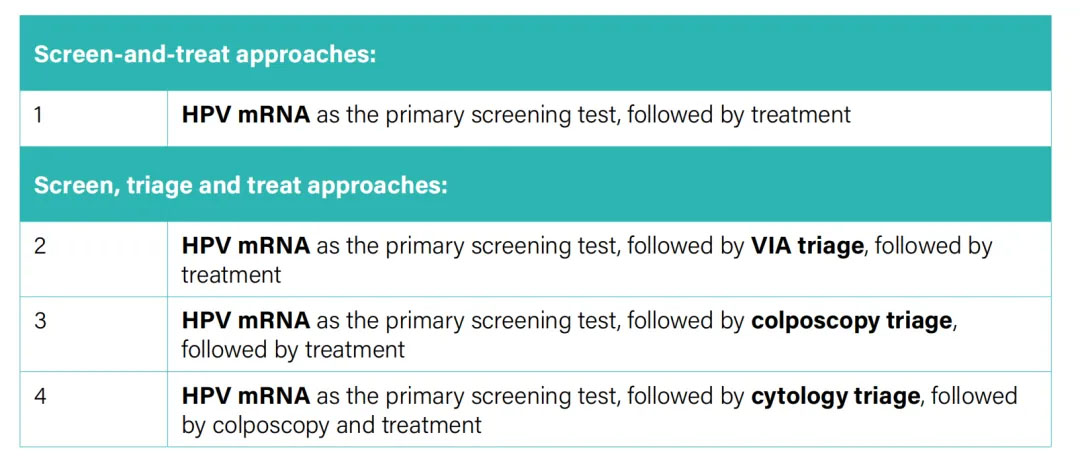The height and width of the screenshot is (470, 1080).
Task: Select row number 3 cell
Action: click(94, 334)
